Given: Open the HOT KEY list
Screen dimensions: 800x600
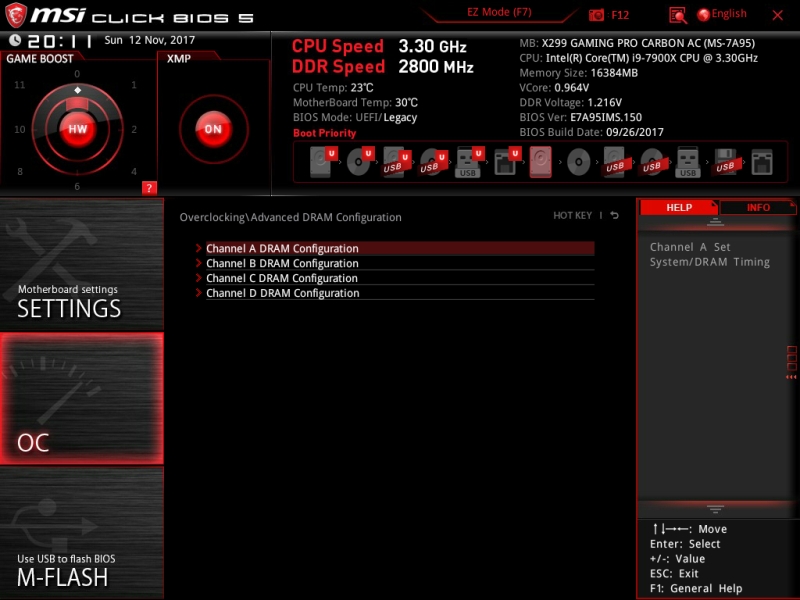Looking at the screenshot, I should [x=572, y=215].
